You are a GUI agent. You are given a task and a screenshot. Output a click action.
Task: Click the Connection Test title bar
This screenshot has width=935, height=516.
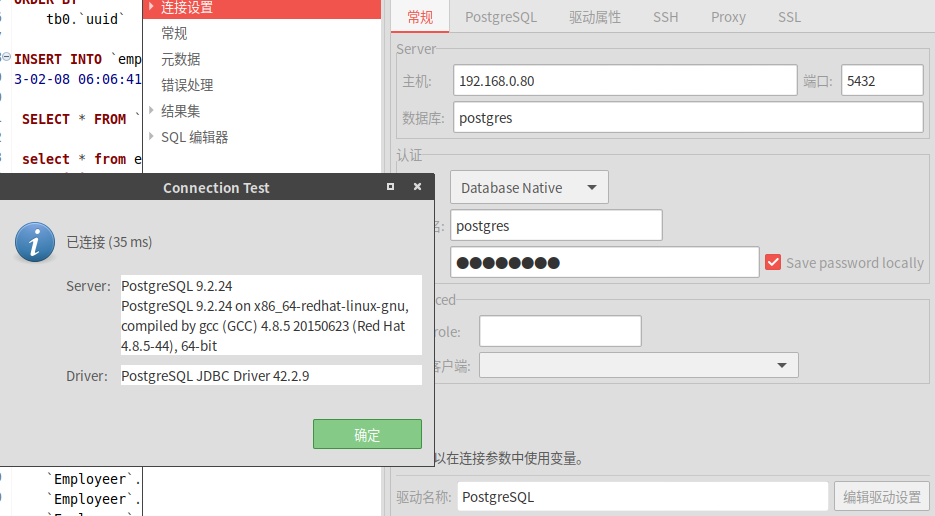click(216, 187)
